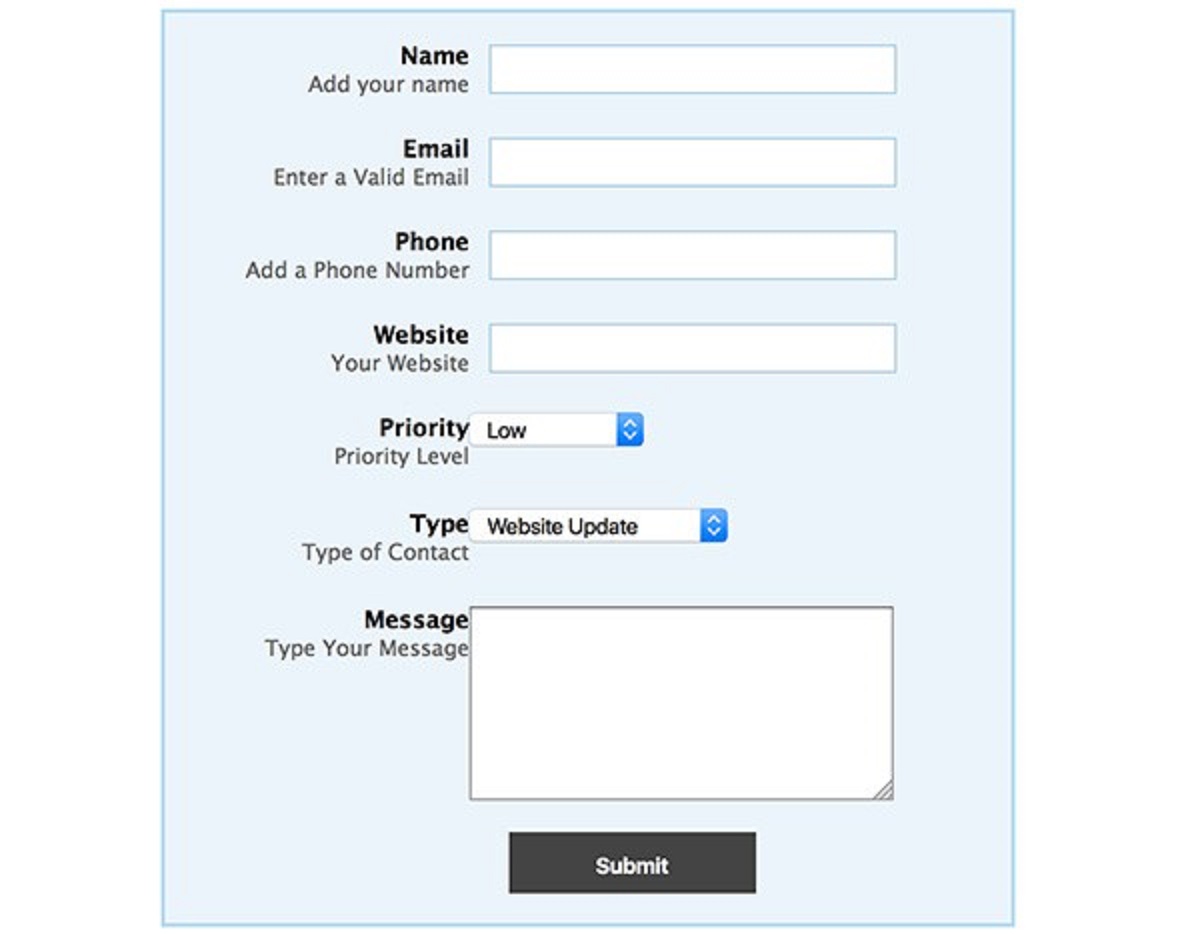Click the Add a Phone Number hint text
This screenshot has height=934, width=1200.
click(x=357, y=270)
